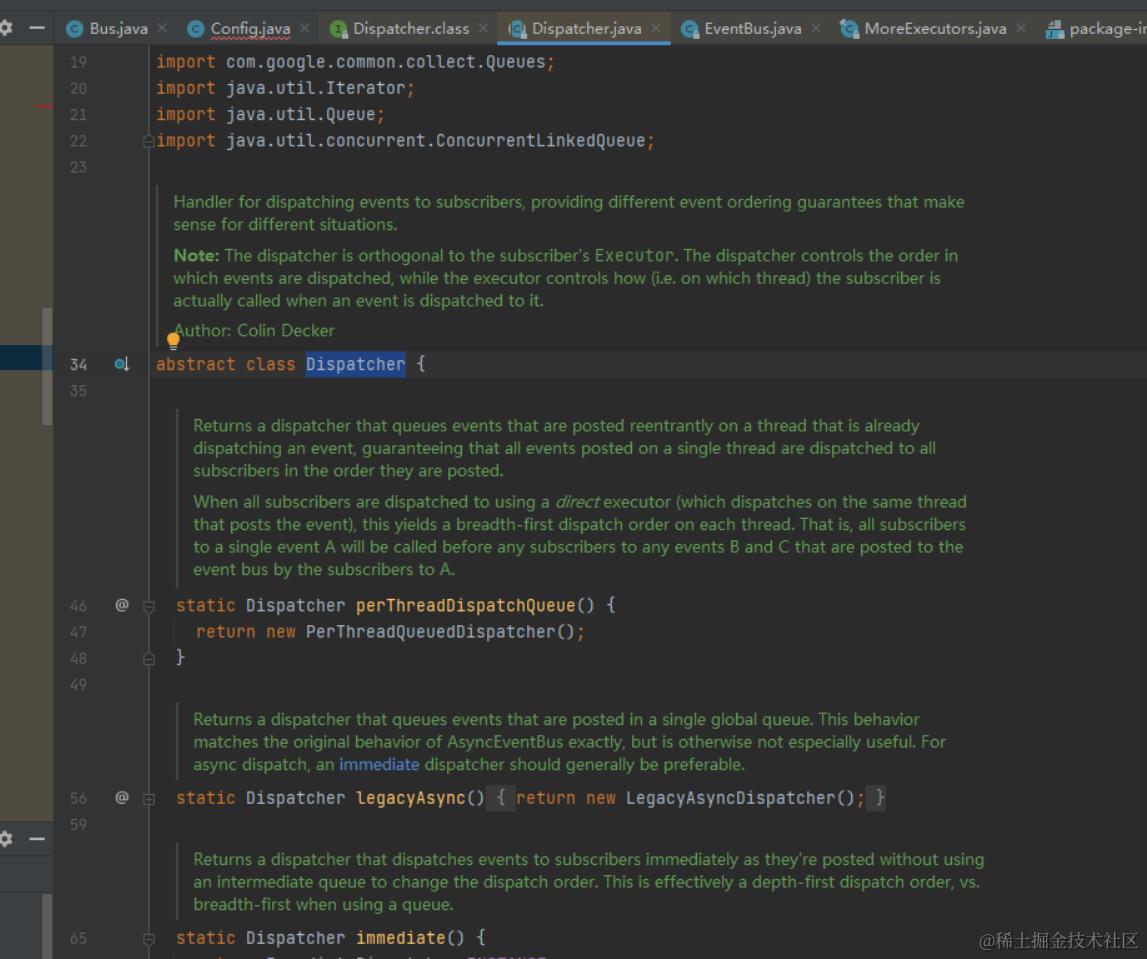Collapse the perThreadDispatchQueue method fold marker
The width and height of the screenshot is (1147, 959).
pos(149,606)
